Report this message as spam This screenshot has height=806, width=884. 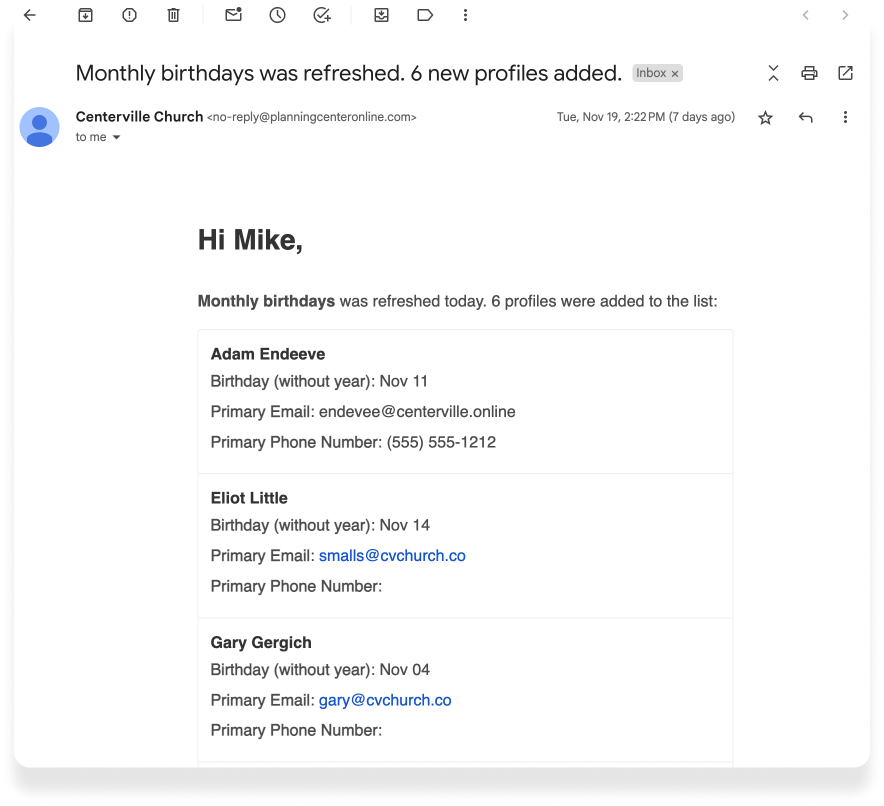coord(130,16)
